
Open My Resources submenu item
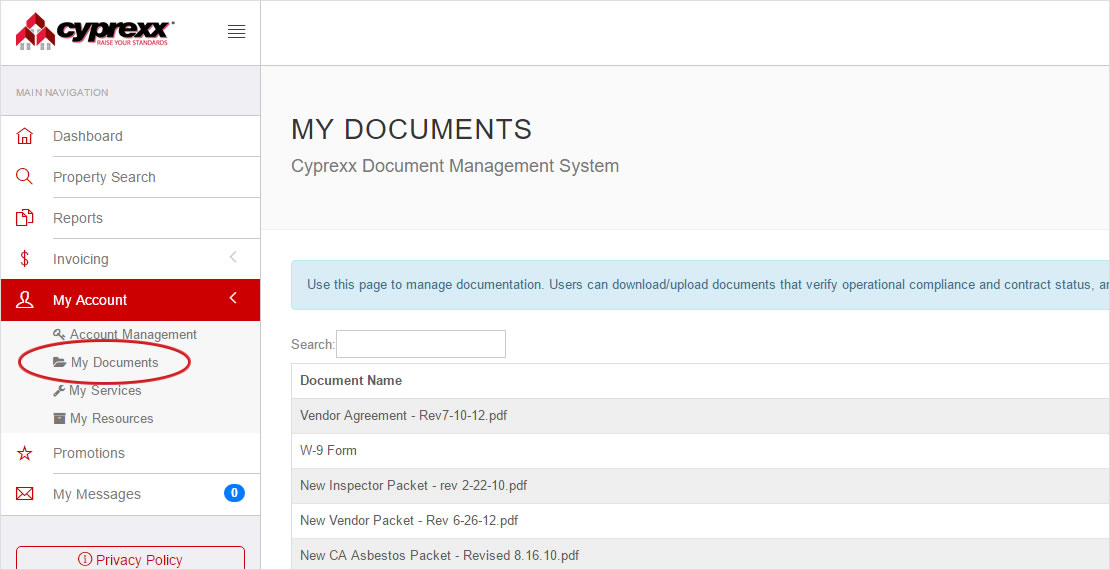click(111, 419)
